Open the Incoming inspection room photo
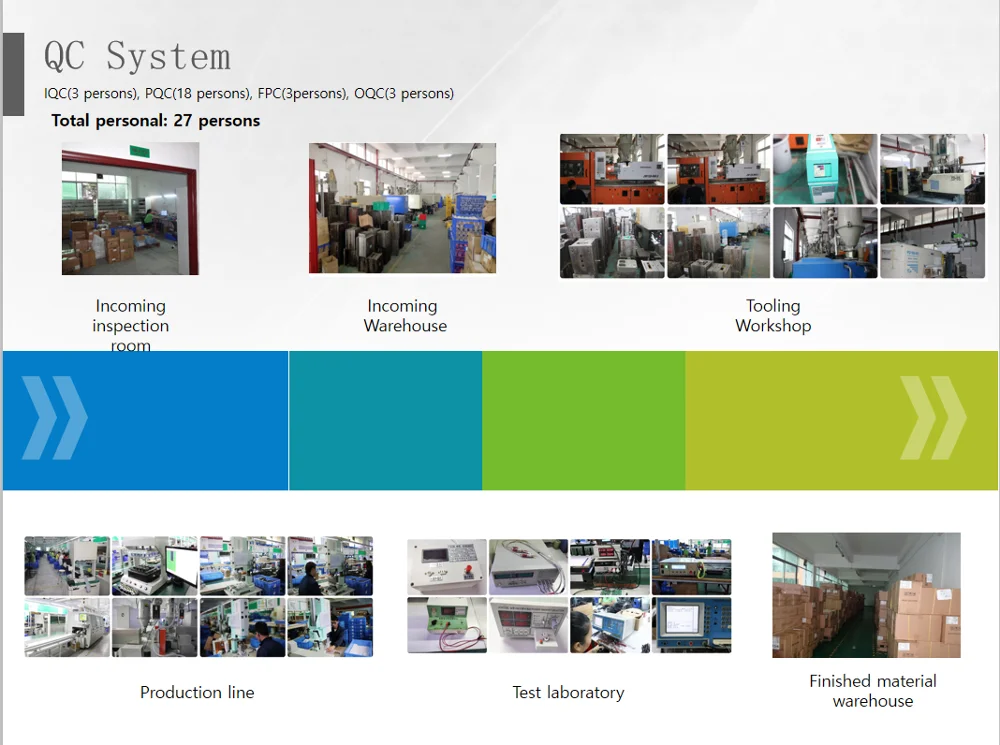This screenshot has width=1000, height=745. tap(130, 208)
